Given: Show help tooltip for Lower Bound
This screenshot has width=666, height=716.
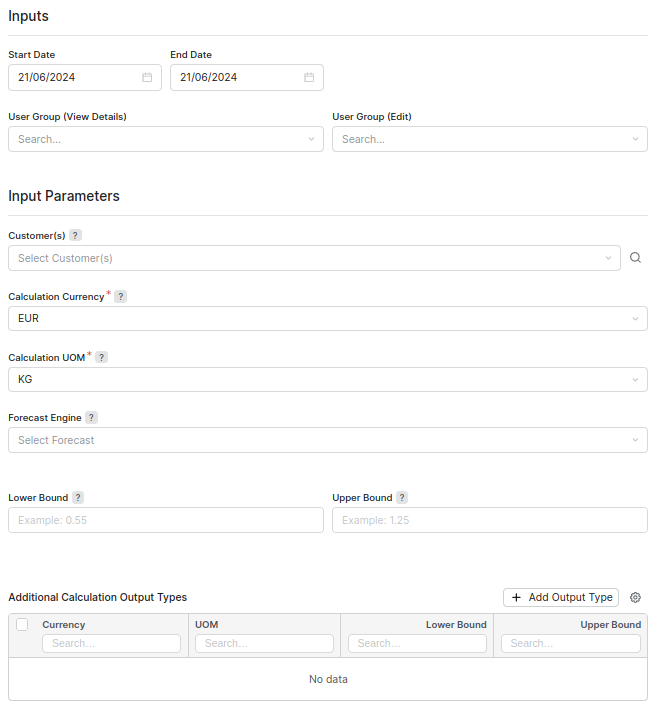Looking at the screenshot, I should (x=78, y=498).
